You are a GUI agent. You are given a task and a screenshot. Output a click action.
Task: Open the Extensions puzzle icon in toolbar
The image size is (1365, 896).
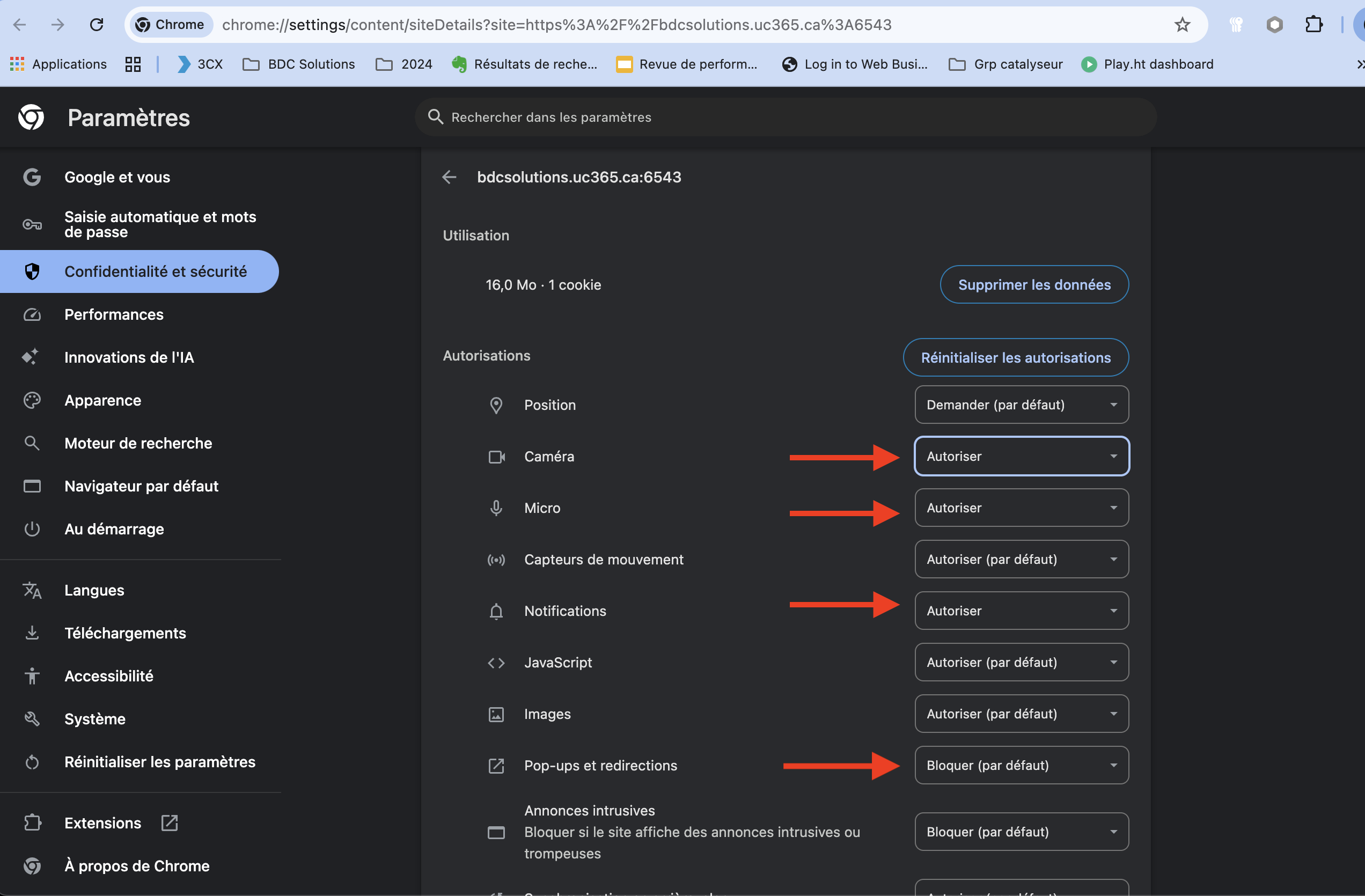(x=1313, y=25)
